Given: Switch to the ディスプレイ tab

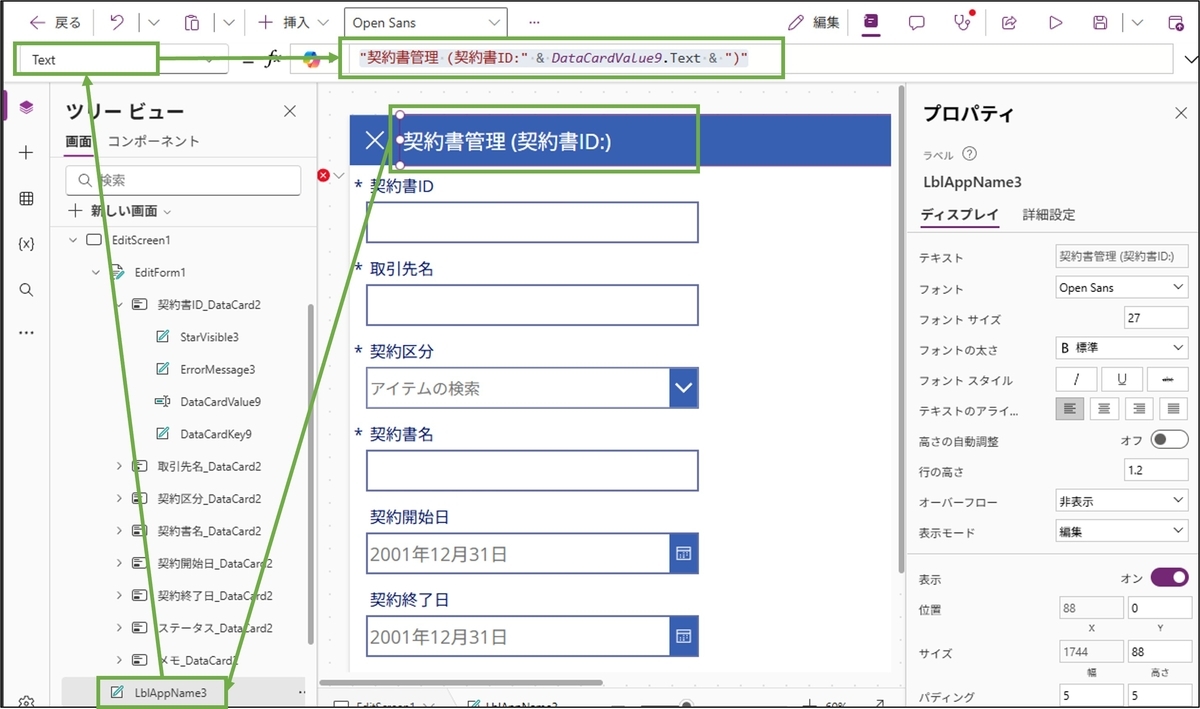Looking at the screenshot, I should pyautogui.click(x=959, y=214).
